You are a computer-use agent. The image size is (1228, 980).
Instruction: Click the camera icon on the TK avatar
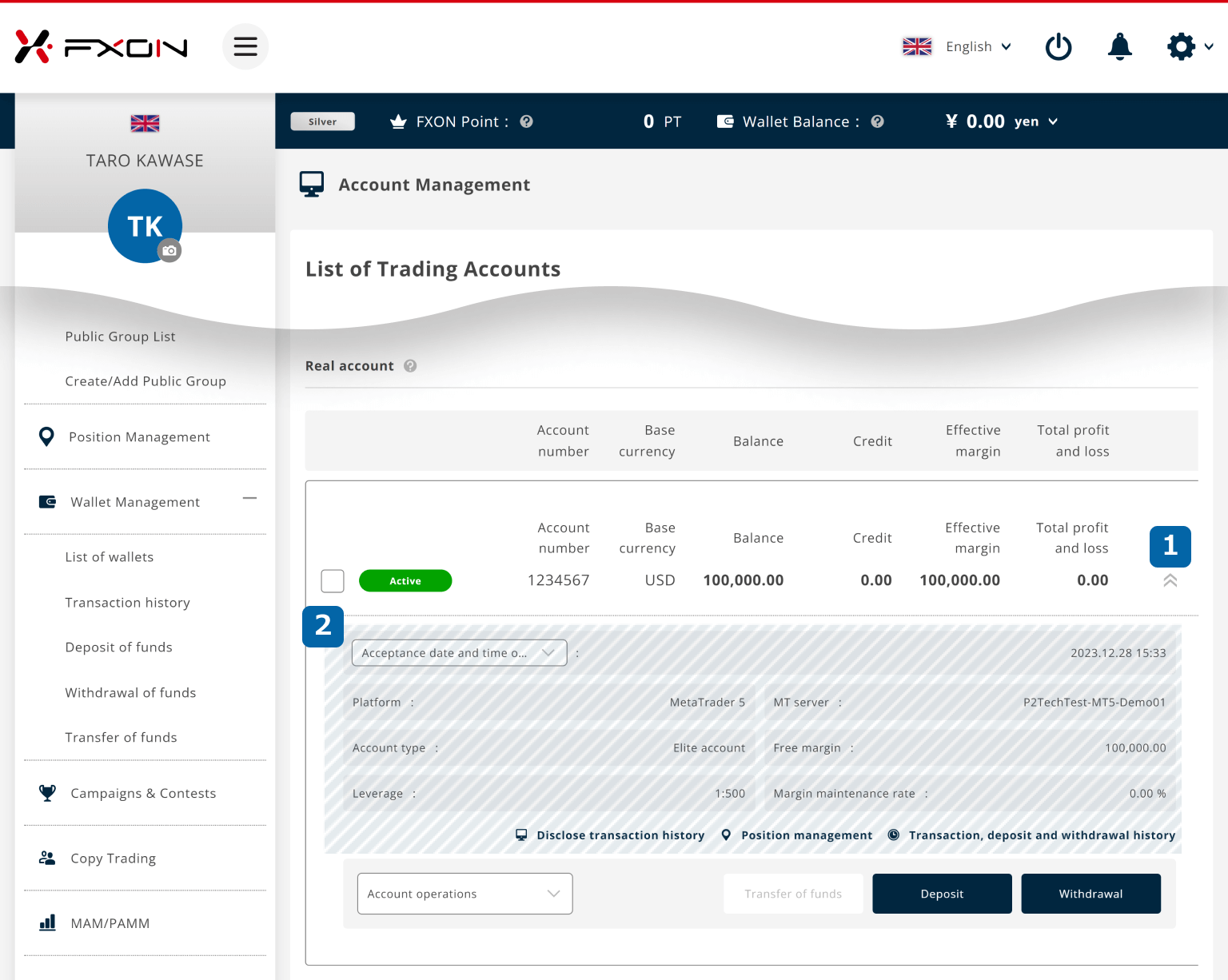[x=169, y=250]
